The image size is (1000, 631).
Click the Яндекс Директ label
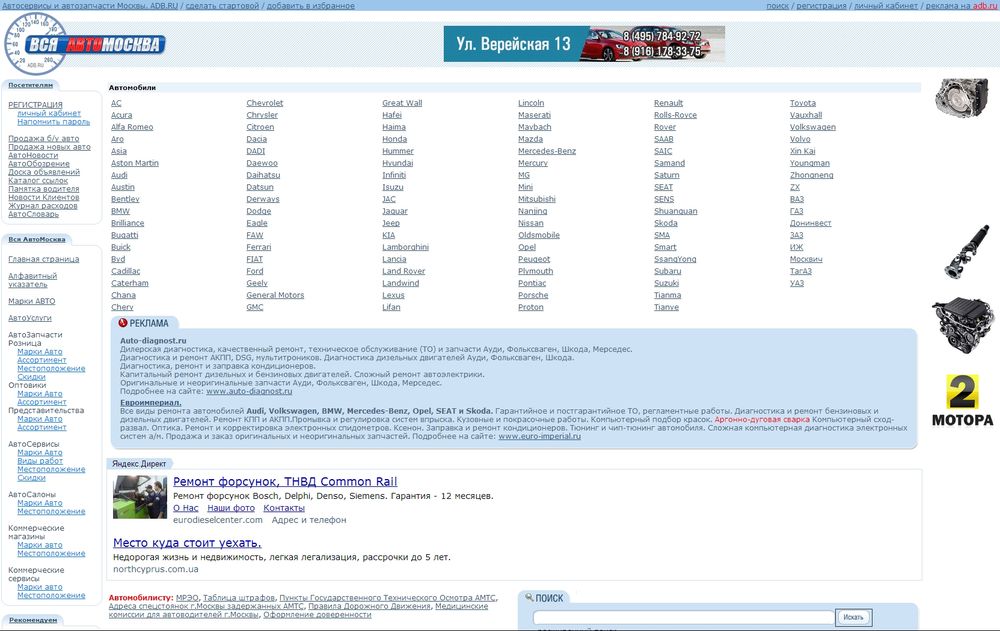coord(139,464)
